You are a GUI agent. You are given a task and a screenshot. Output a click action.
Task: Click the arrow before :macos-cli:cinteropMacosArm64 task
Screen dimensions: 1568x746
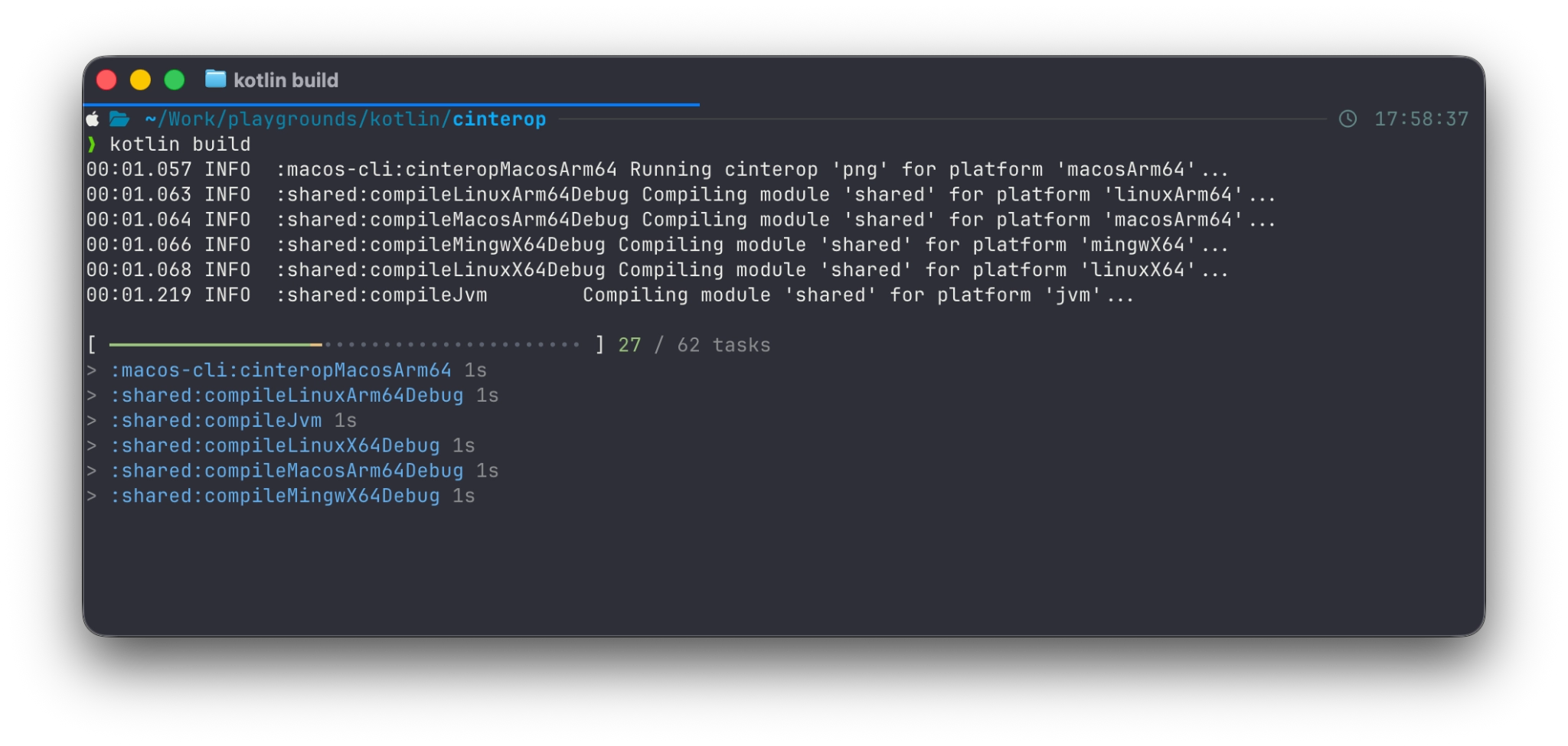click(x=92, y=370)
